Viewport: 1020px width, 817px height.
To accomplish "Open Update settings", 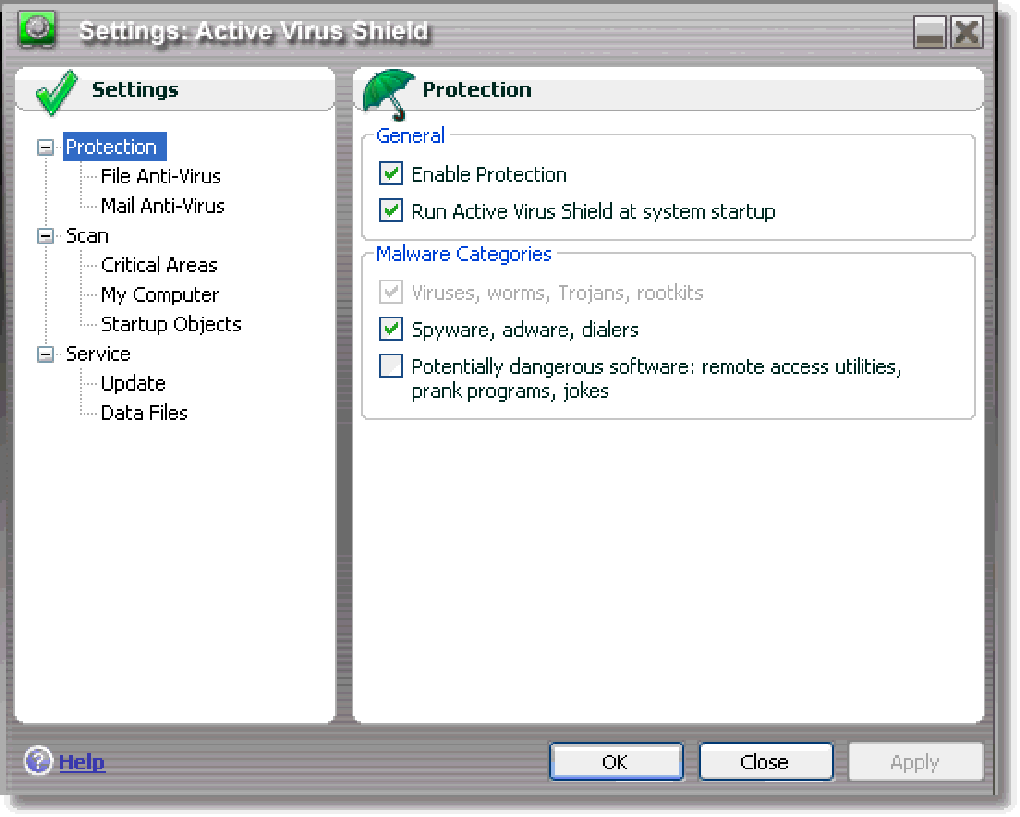I will (133, 384).
